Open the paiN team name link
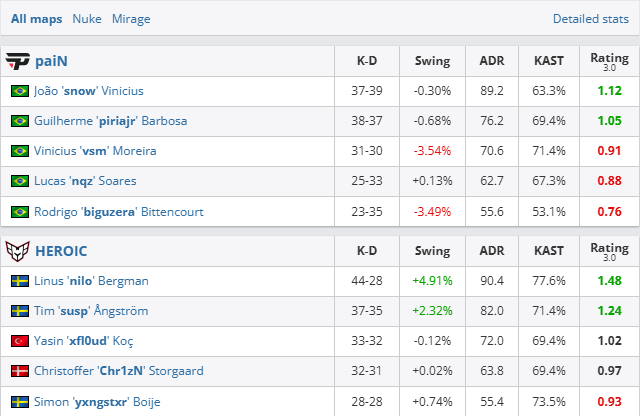Screen dimensions: 640x416 (51, 61)
